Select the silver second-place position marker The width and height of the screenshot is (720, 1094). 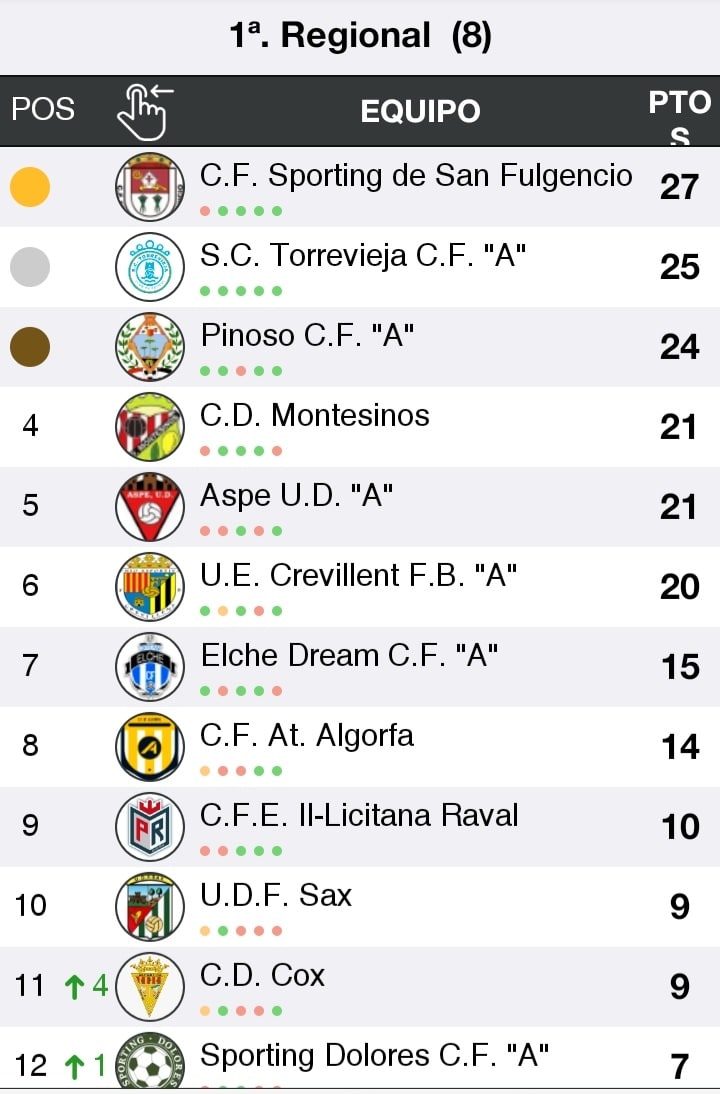click(30, 267)
